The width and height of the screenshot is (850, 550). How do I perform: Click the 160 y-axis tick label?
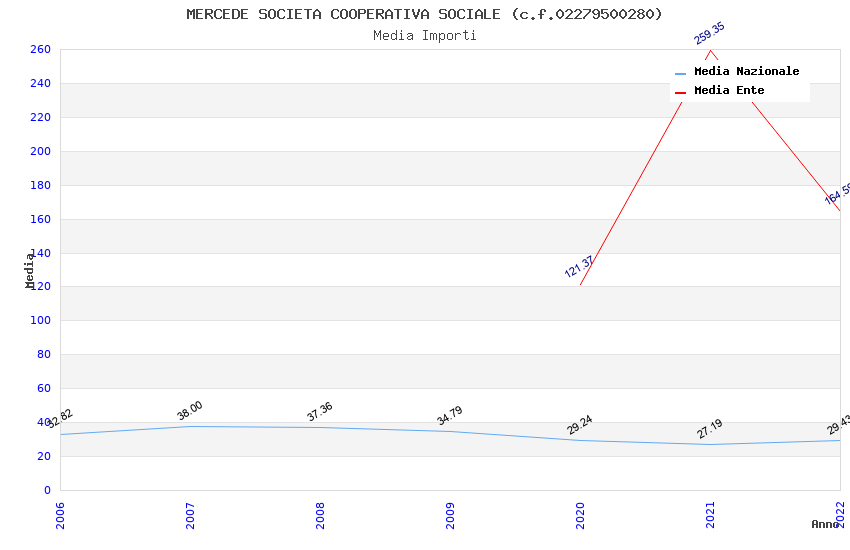pyautogui.click(x=40, y=219)
